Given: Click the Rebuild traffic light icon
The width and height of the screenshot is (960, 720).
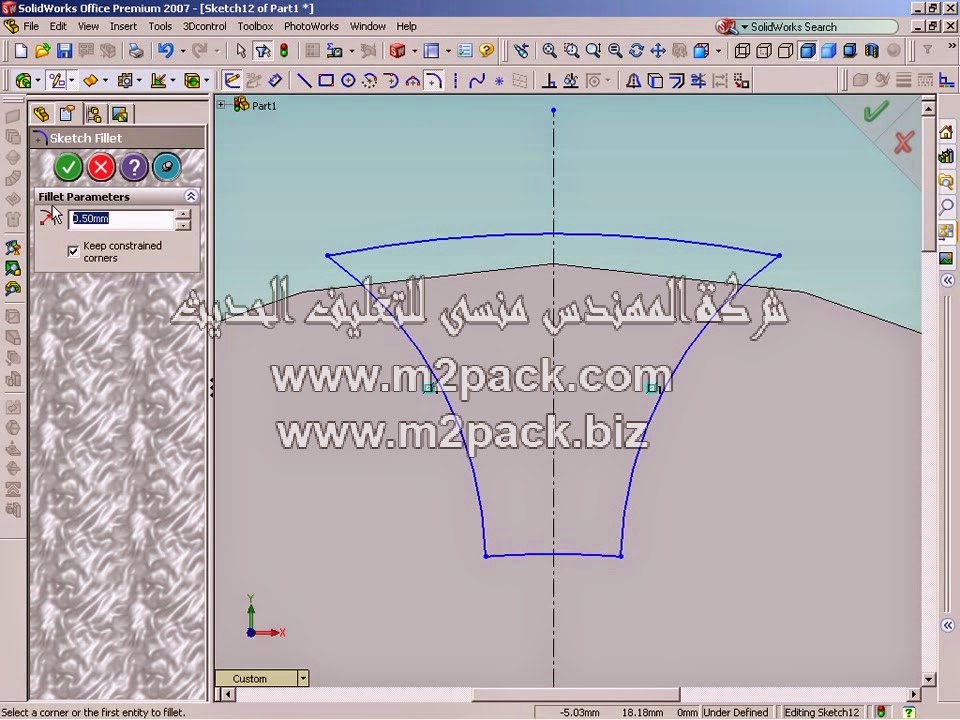Looking at the screenshot, I should click(284, 51).
